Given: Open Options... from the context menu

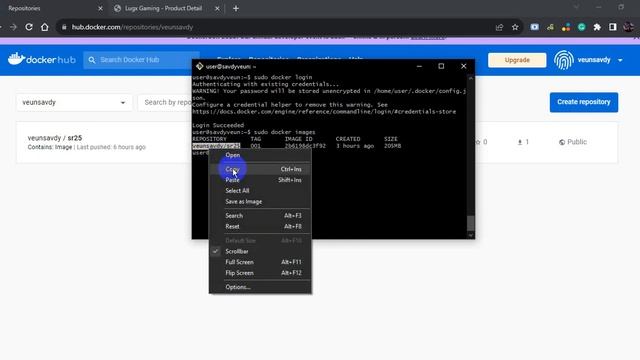Looking at the screenshot, I should (260, 287).
